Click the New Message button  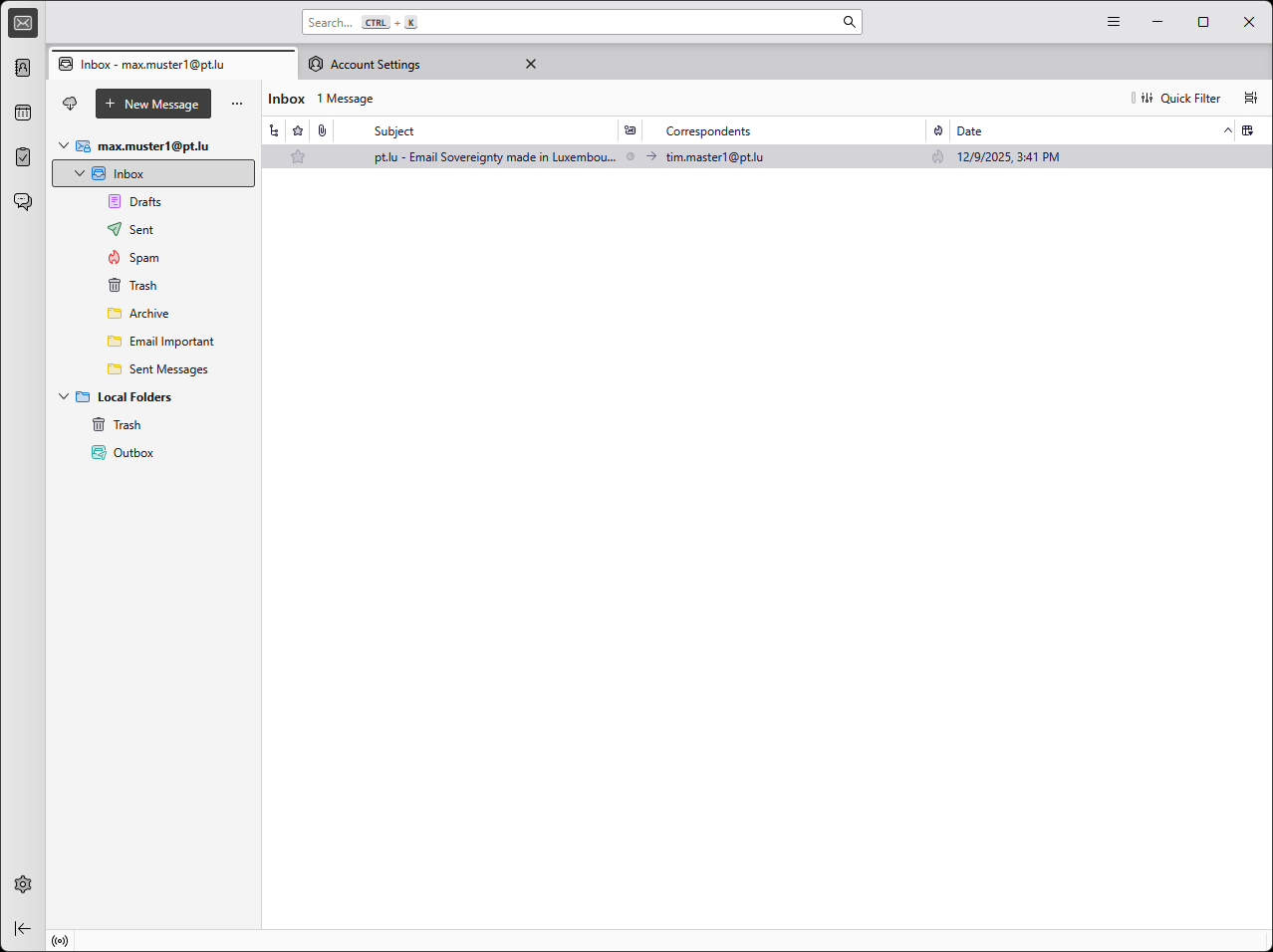tap(153, 104)
